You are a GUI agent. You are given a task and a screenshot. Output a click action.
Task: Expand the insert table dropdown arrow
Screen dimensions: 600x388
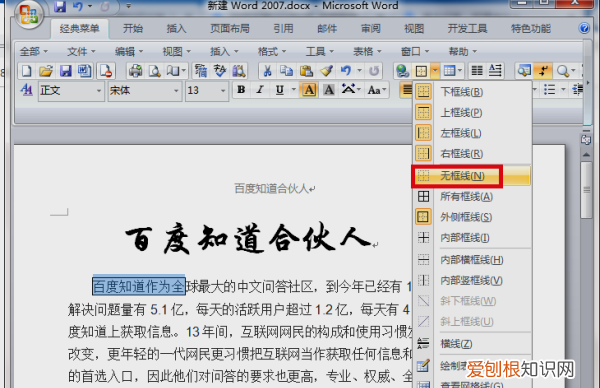[x=460, y=71]
